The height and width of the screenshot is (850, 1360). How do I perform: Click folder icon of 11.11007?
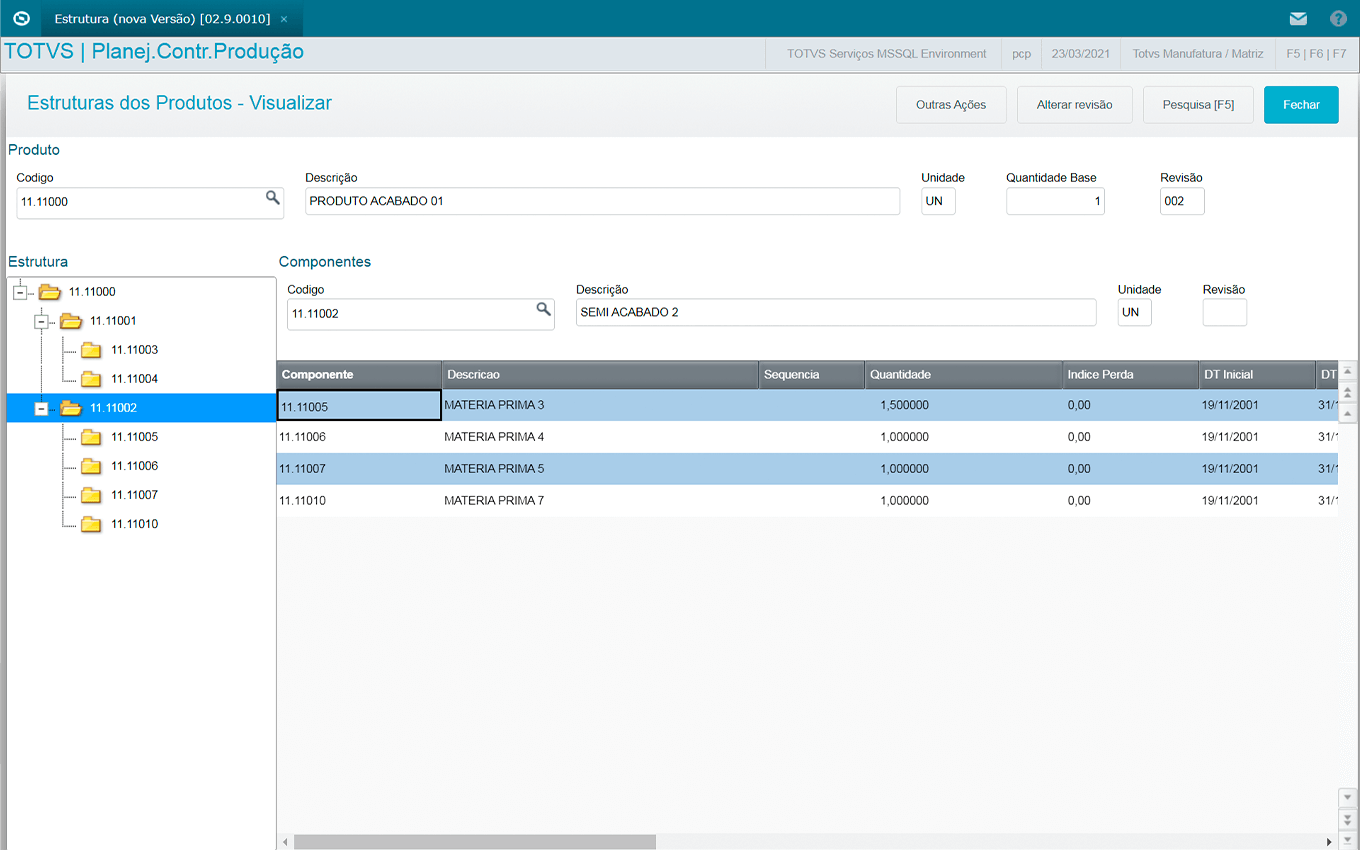point(91,495)
